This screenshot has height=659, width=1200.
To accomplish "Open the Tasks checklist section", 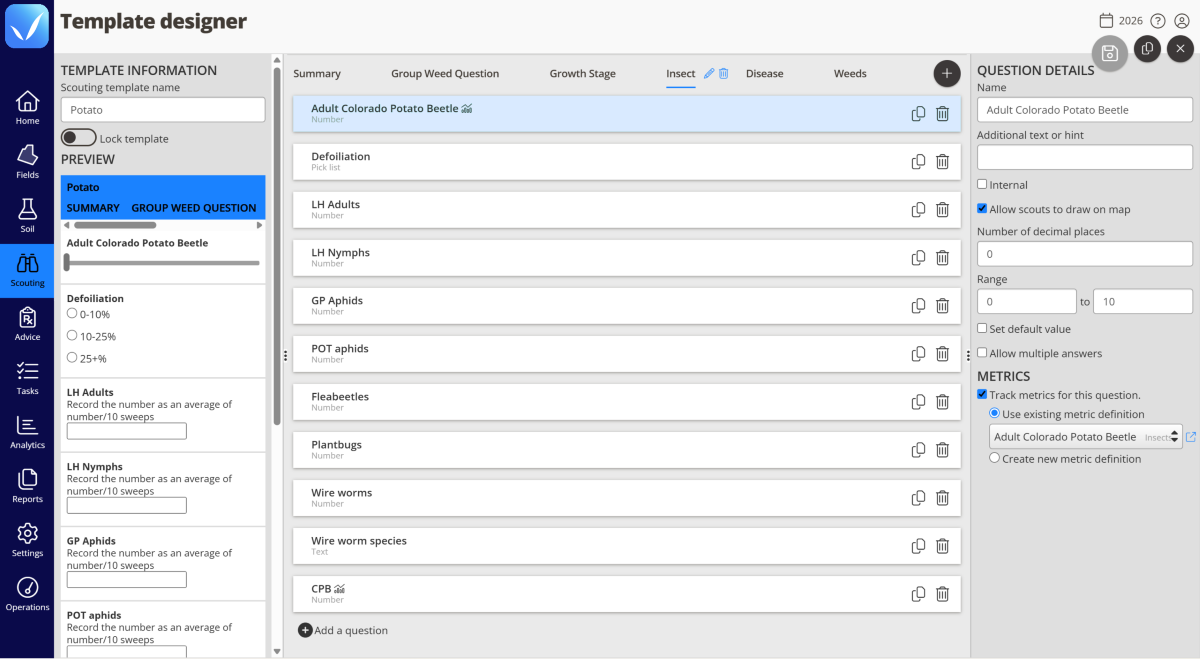I will coord(27,378).
